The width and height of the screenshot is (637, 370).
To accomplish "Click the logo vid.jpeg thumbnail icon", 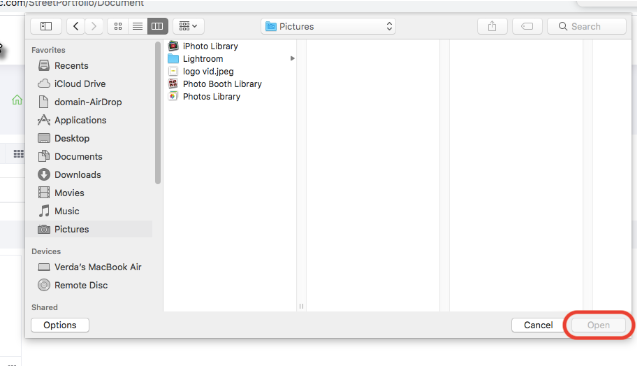I will (173, 71).
